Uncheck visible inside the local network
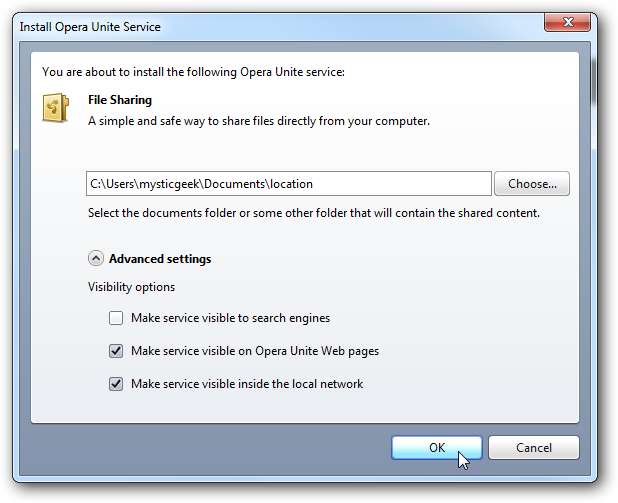Viewport: 618px width, 503px height. 116,383
